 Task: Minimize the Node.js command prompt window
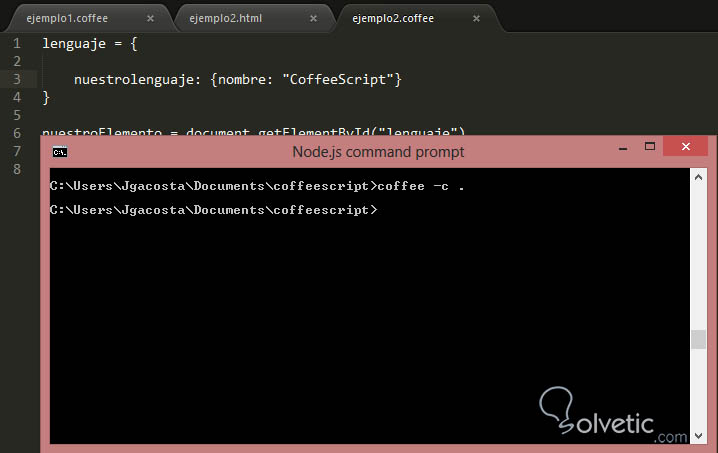point(623,147)
